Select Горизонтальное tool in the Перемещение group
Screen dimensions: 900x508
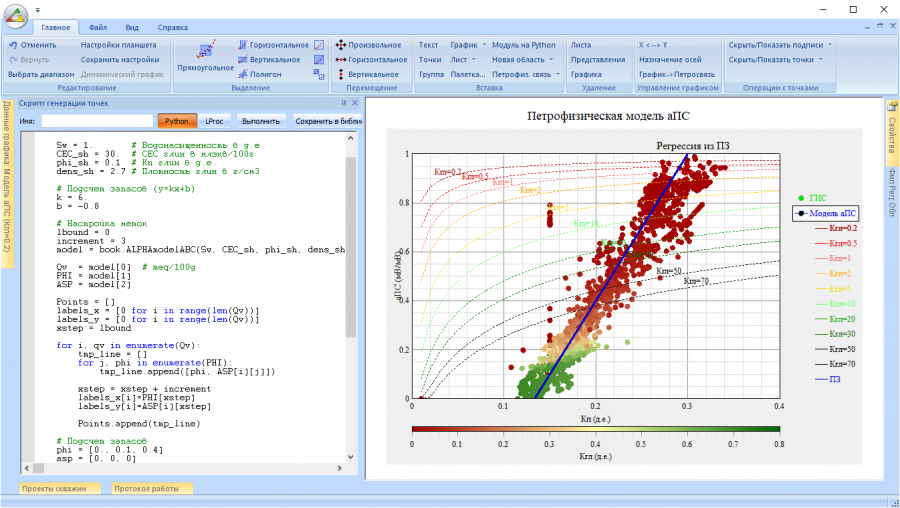click(371, 60)
